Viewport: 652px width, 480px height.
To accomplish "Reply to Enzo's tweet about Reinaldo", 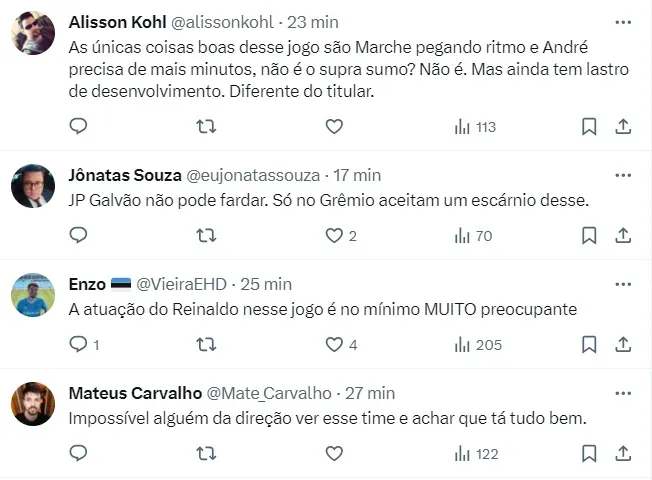I will click(x=79, y=345).
